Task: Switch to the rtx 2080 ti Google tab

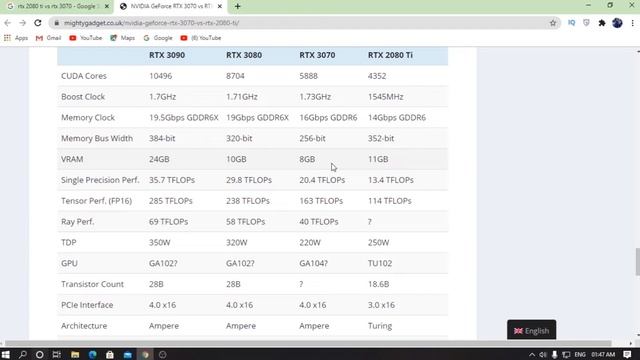Action: pyautogui.click(x=57, y=7)
